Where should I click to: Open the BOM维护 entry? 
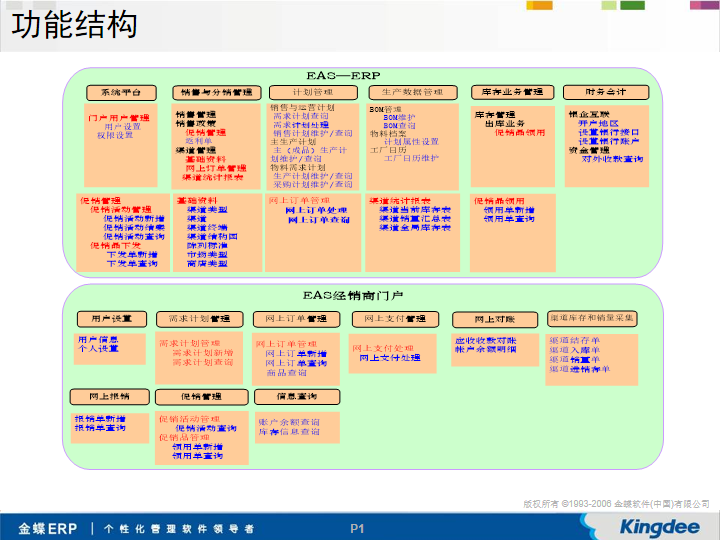click(399, 118)
